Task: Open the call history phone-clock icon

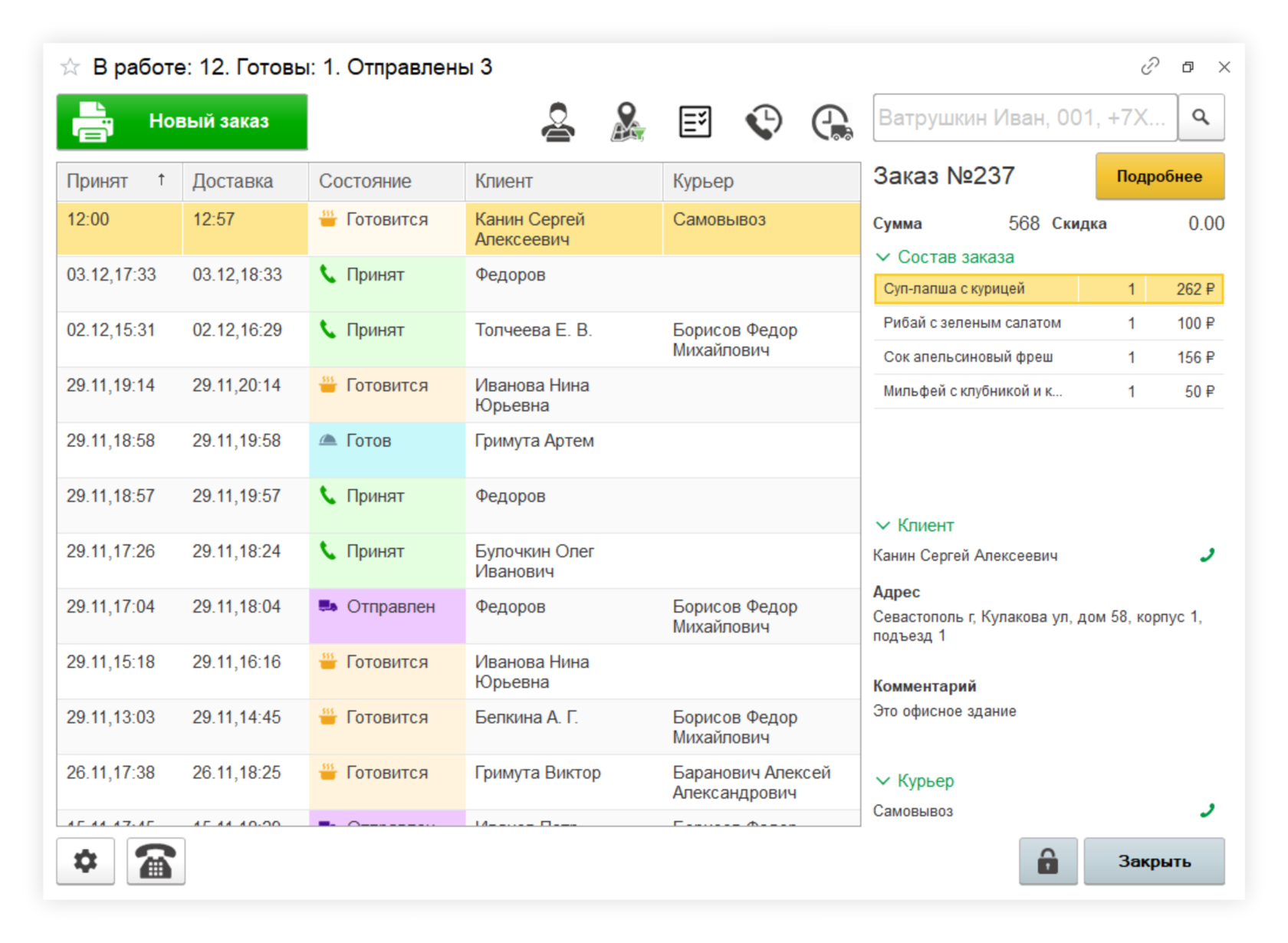Action: point(764,122)
